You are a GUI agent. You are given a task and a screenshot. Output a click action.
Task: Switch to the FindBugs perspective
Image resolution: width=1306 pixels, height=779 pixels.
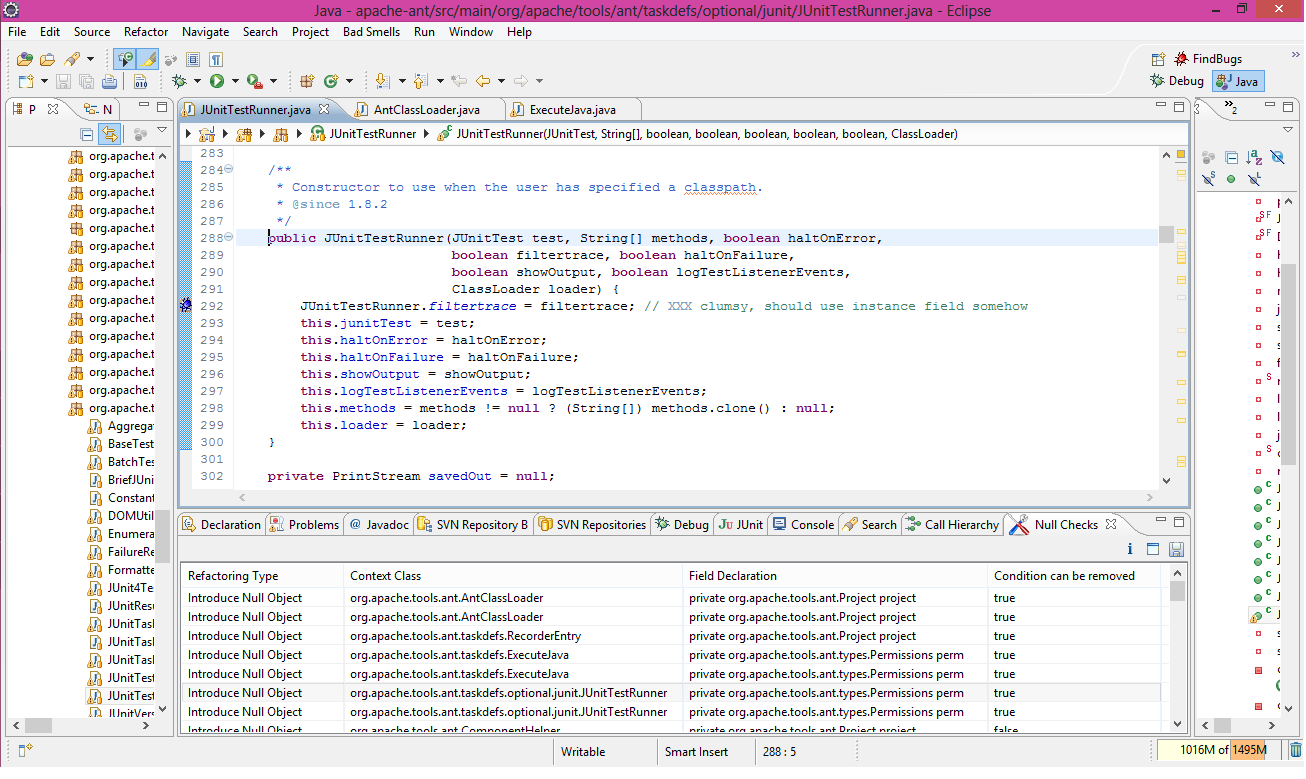1208,59
